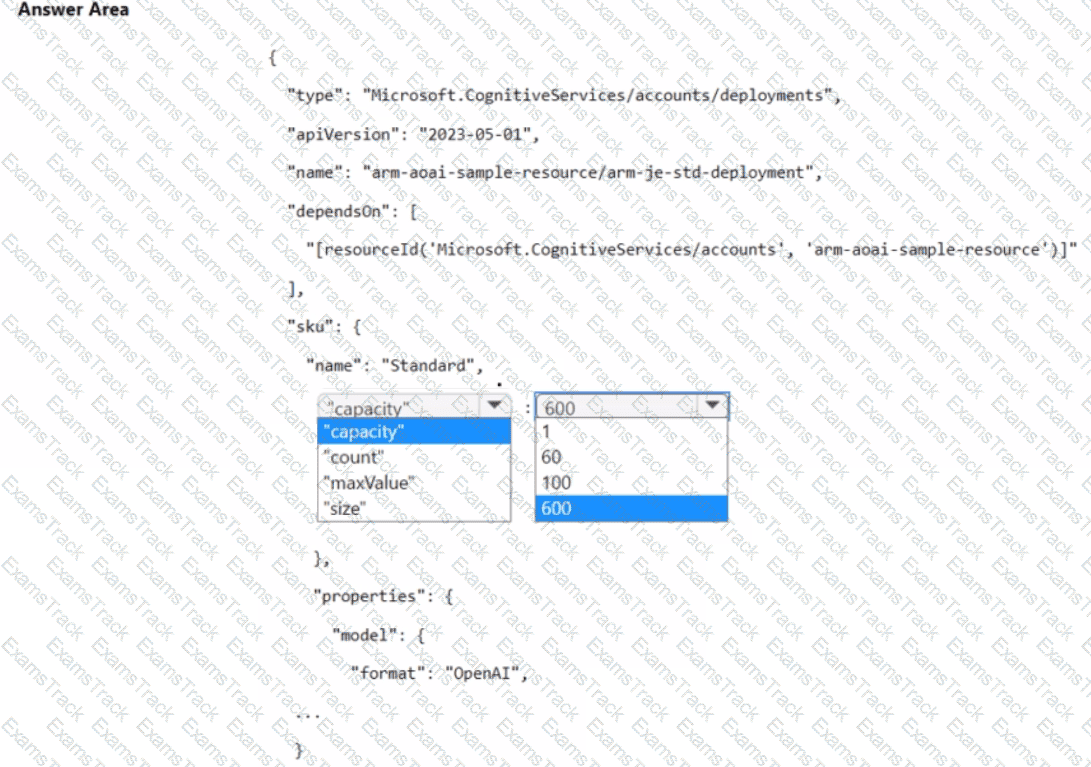The image size is (1091, 767).
Task: Click the "format": "OpenAI" line
Action: coord(439,673)
